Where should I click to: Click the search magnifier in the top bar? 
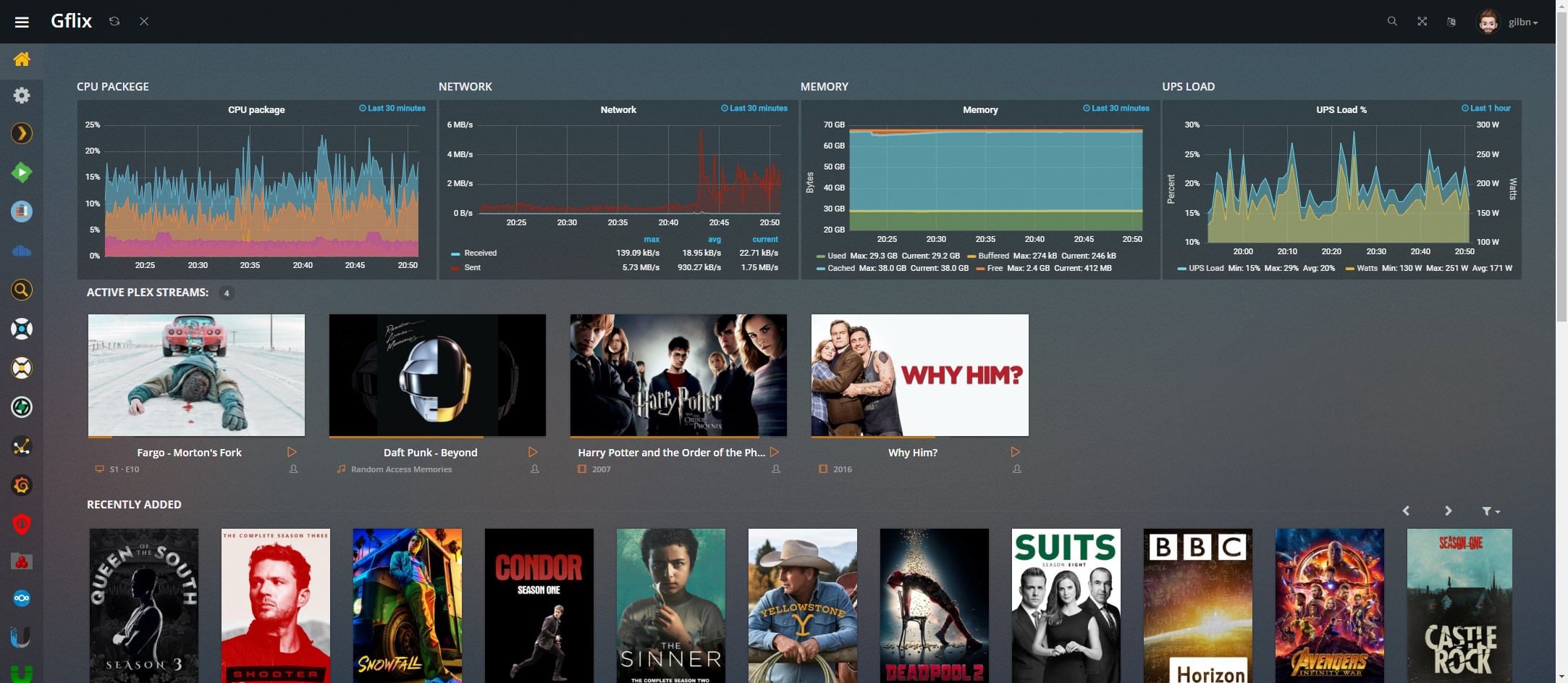pyautogui.click(x=1391, y=22)
